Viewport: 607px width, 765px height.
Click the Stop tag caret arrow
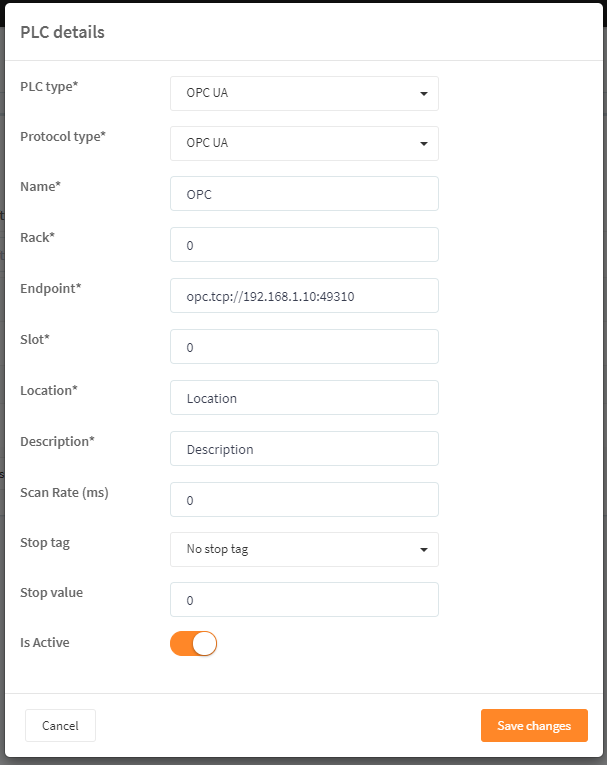(424, 550)
